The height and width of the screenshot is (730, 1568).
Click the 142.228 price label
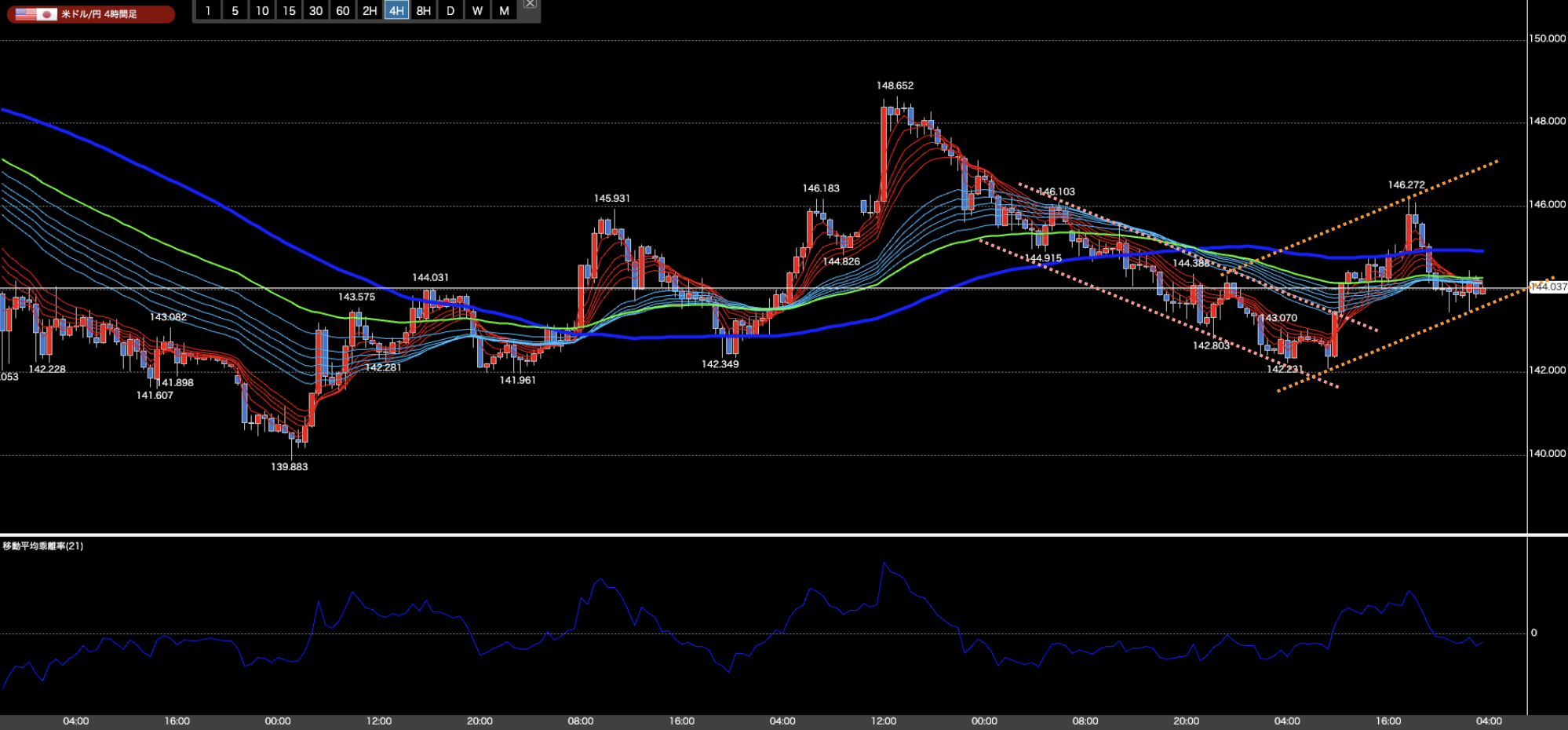pyautogui.click(x=48, y=369)
